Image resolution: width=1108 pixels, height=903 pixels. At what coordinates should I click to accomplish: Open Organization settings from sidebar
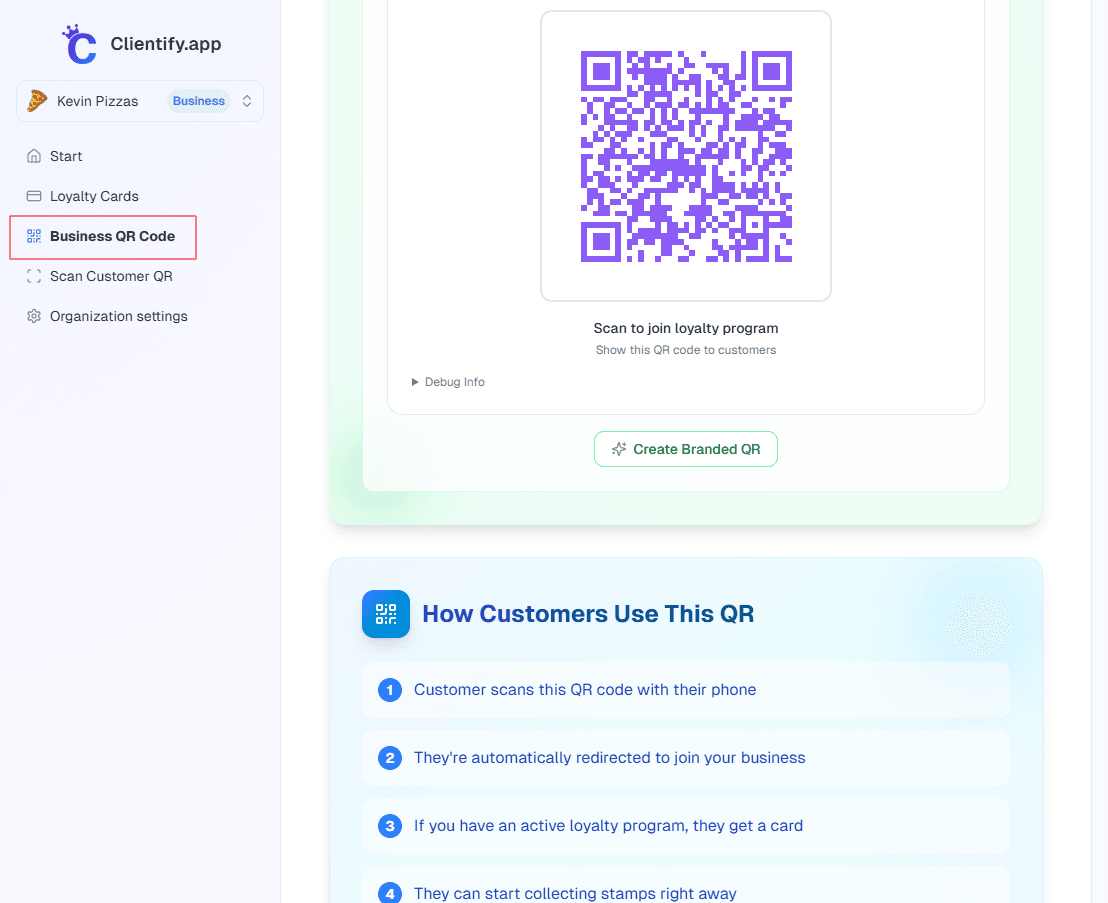click(118, 316)
